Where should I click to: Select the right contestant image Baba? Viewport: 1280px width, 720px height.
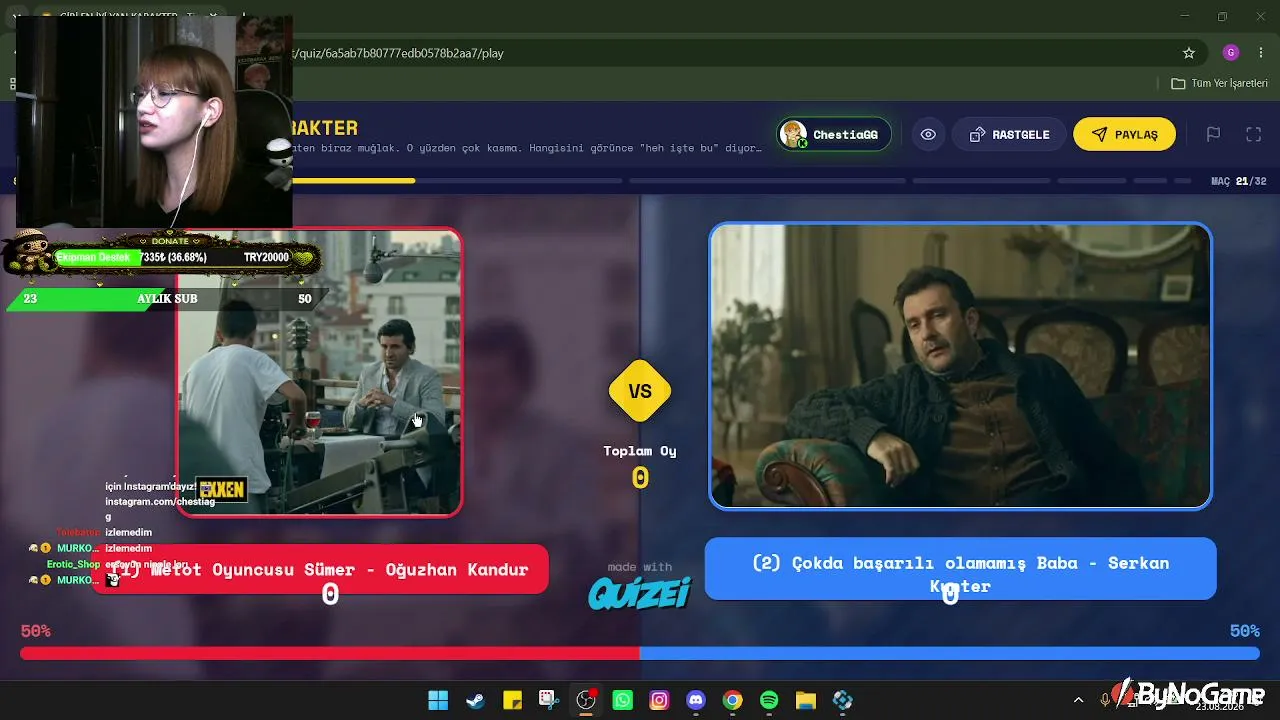(960, 366)
